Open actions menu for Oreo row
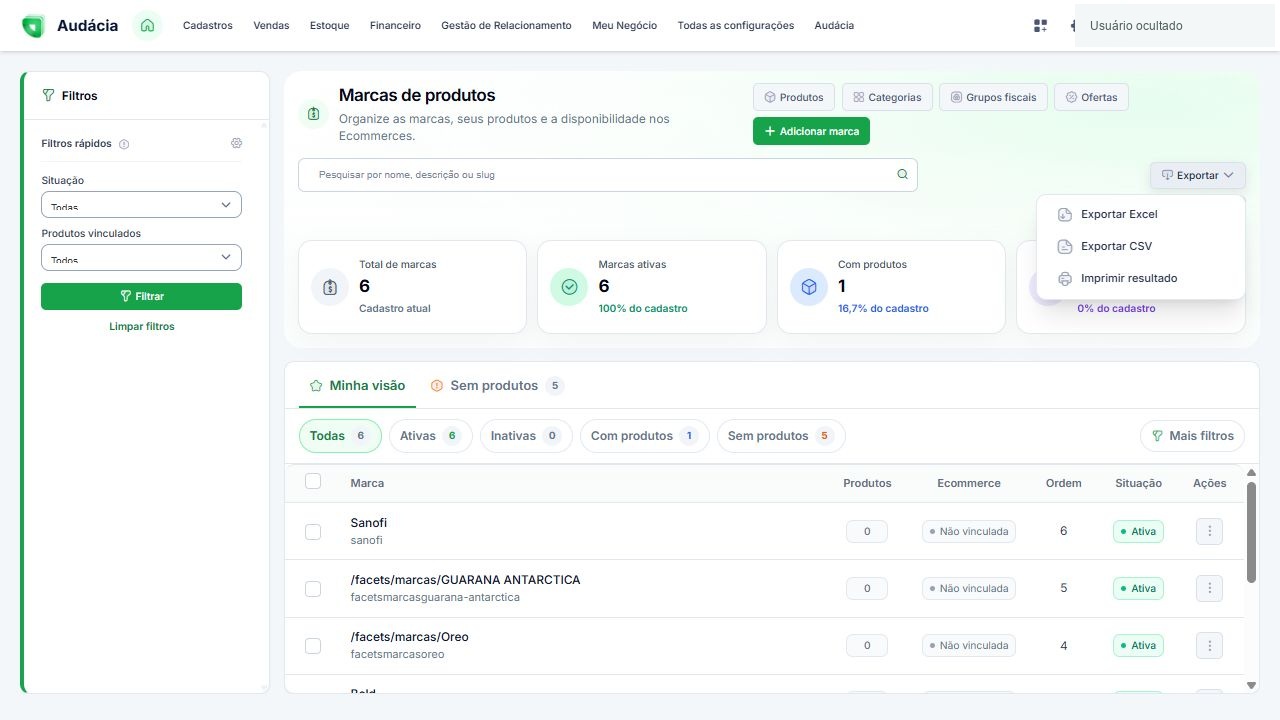Image resolution: width=1280 pixels, height=720 pixels. [1209, 645]
